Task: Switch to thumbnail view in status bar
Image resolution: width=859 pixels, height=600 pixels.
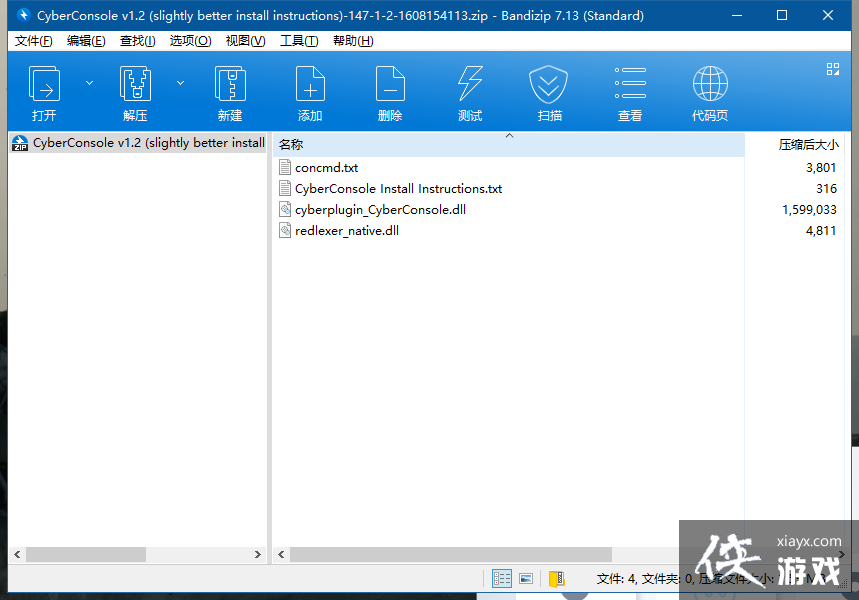Action: point(526,579)
